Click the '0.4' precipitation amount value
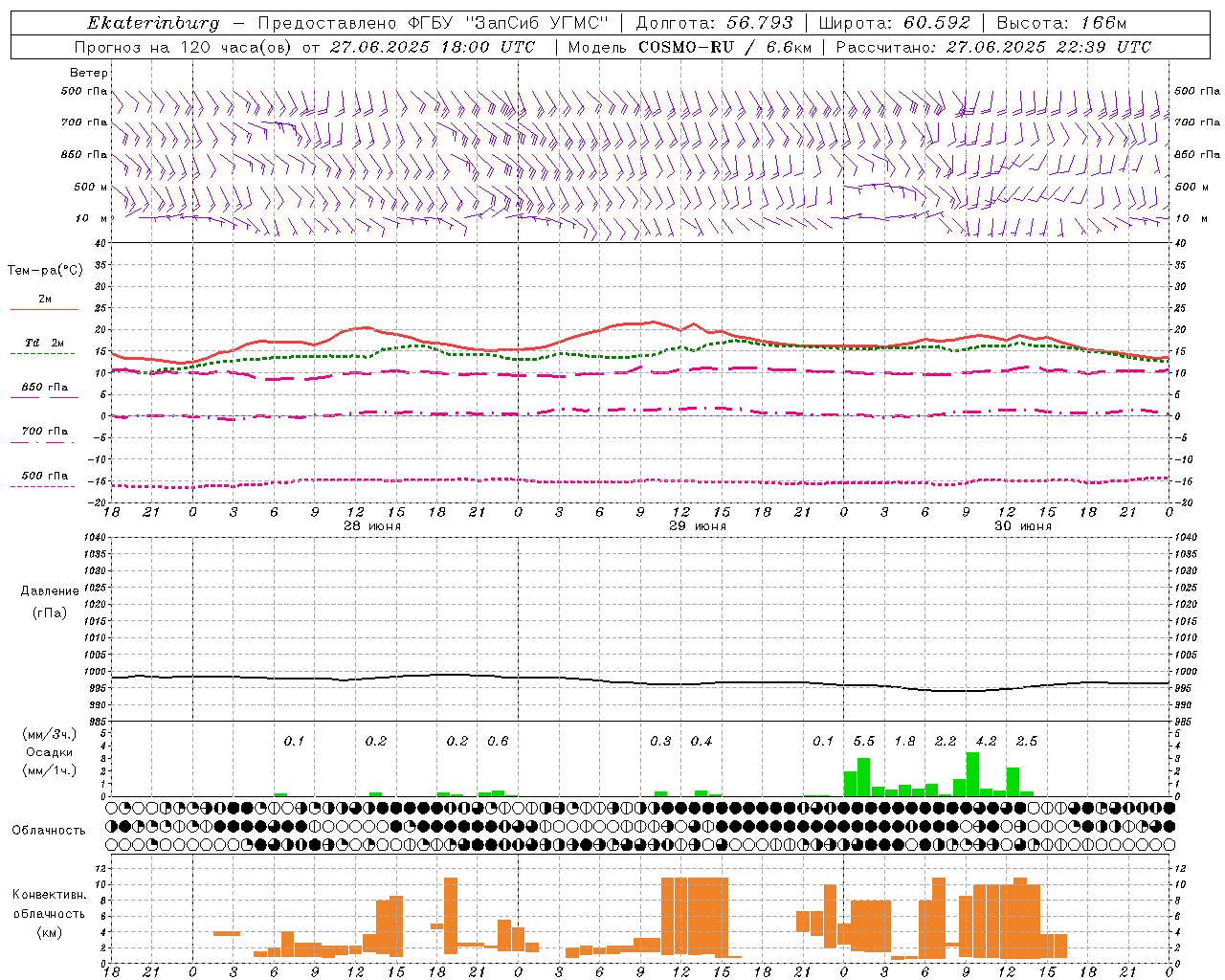The width and height of the screenshot is (1225, 980). pos(702,741)
